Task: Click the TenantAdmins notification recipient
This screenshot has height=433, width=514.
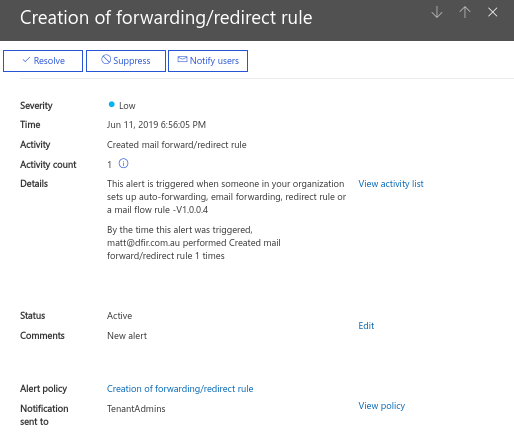Action: [x=136, y=409]
